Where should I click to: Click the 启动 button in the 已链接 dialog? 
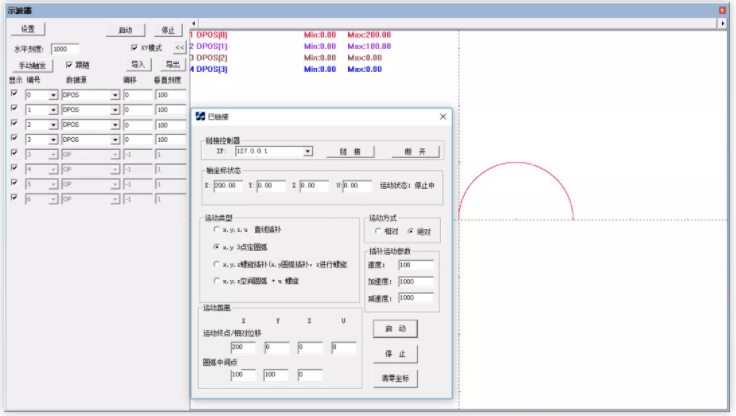pos(395,329)
